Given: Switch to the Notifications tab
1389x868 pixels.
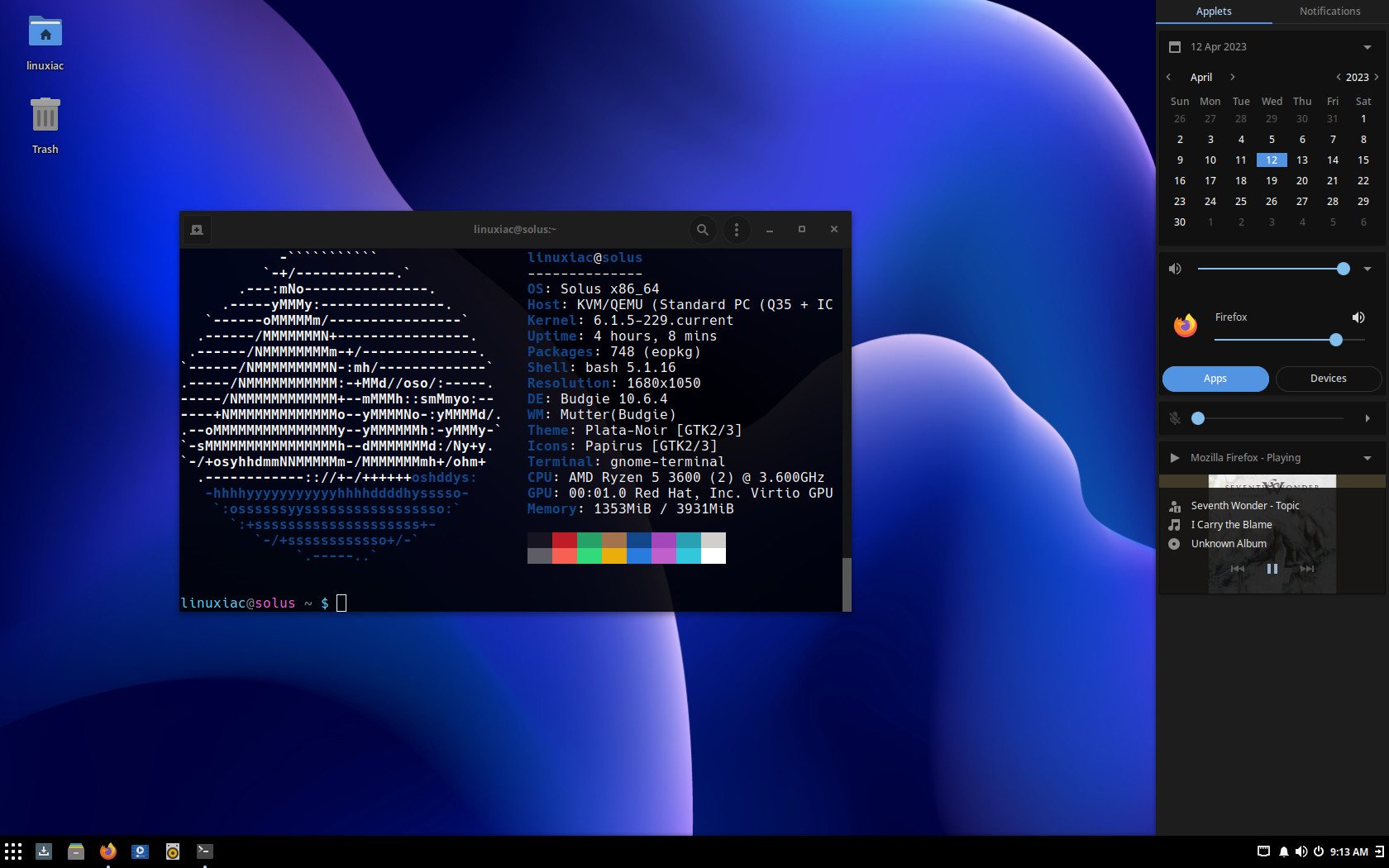Looking at the screenshot, I should pyautogui.click(x=1329, y=12).
